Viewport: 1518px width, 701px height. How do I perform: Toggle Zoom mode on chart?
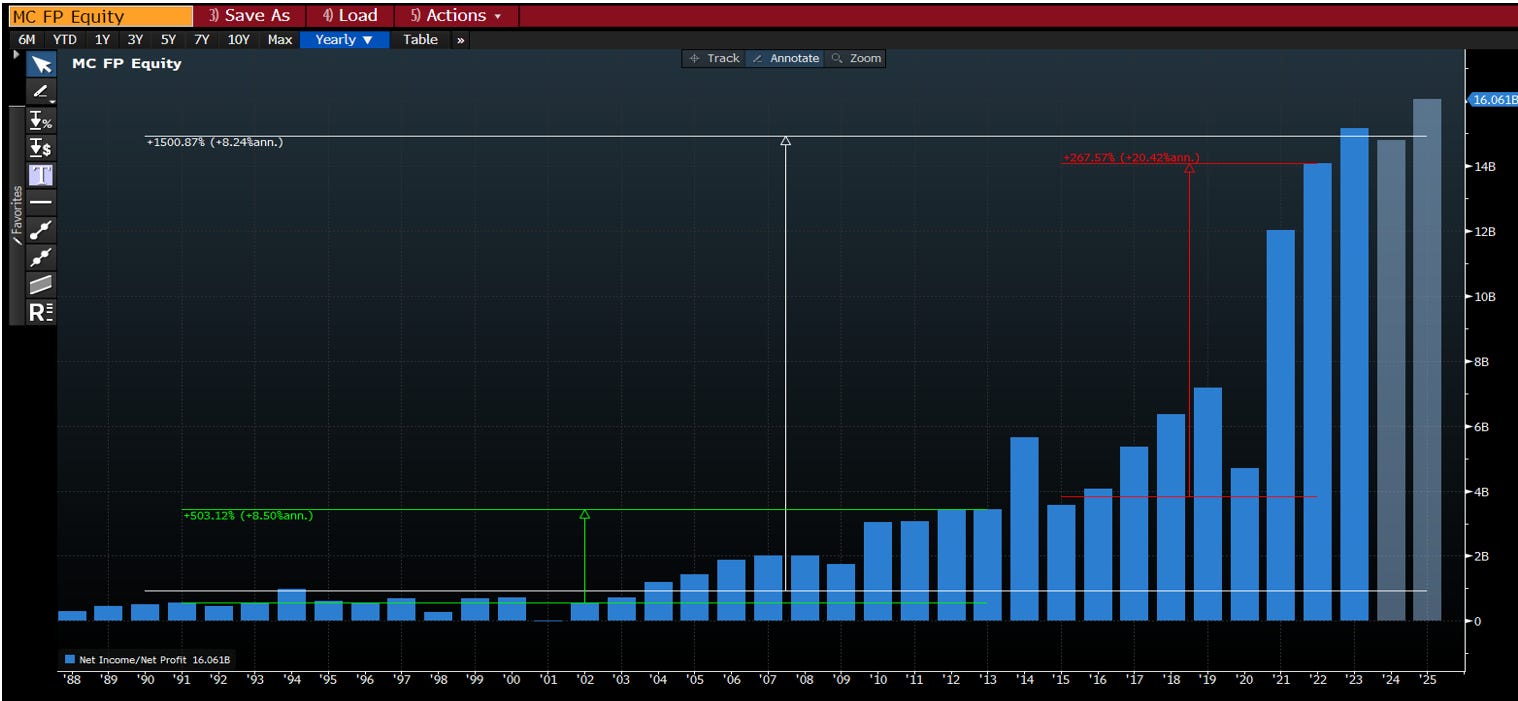pos(856,58)
